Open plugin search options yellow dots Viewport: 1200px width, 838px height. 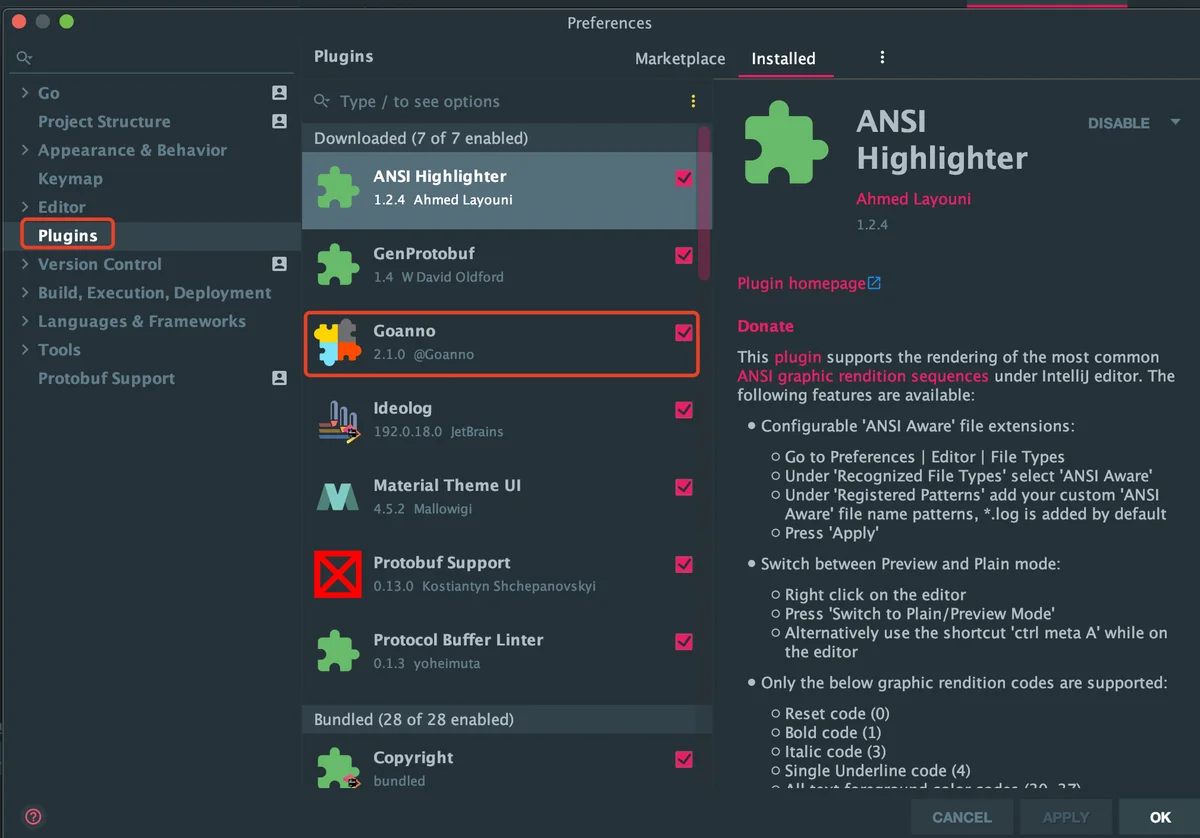click(x=693, y=101)
